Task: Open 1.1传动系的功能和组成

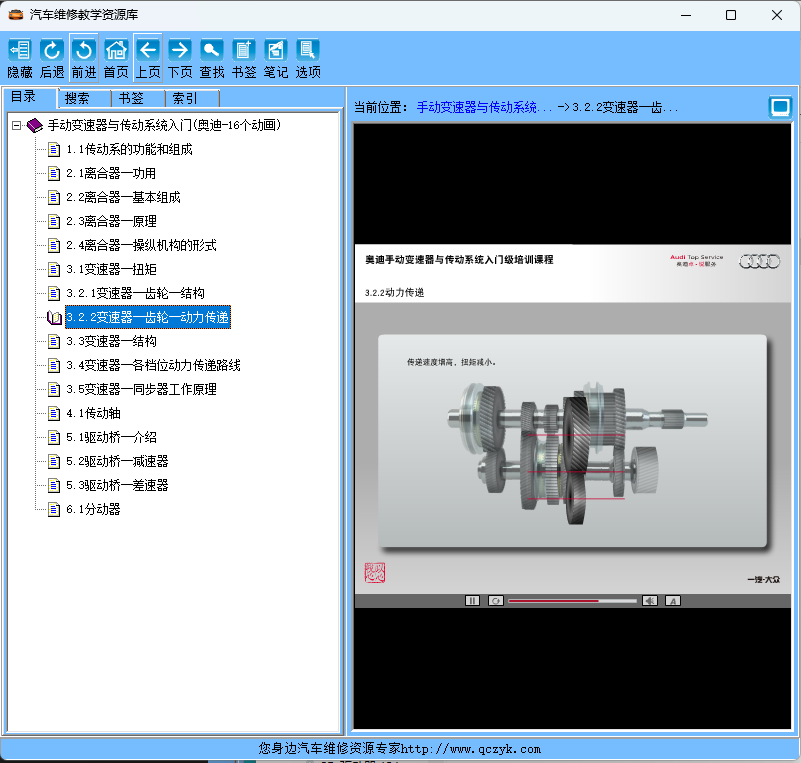Action: (129, 149)
